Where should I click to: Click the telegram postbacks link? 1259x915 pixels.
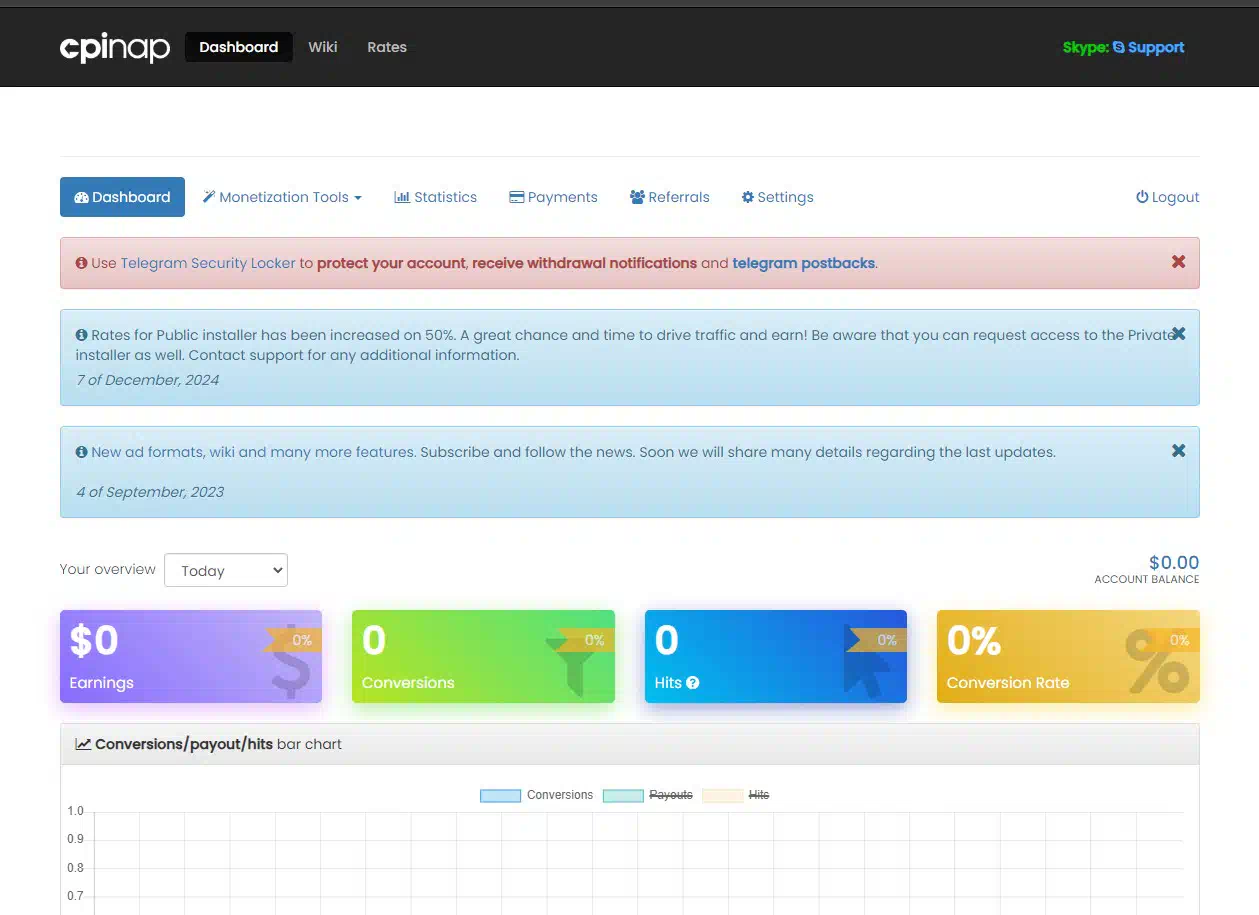point(804,263)
